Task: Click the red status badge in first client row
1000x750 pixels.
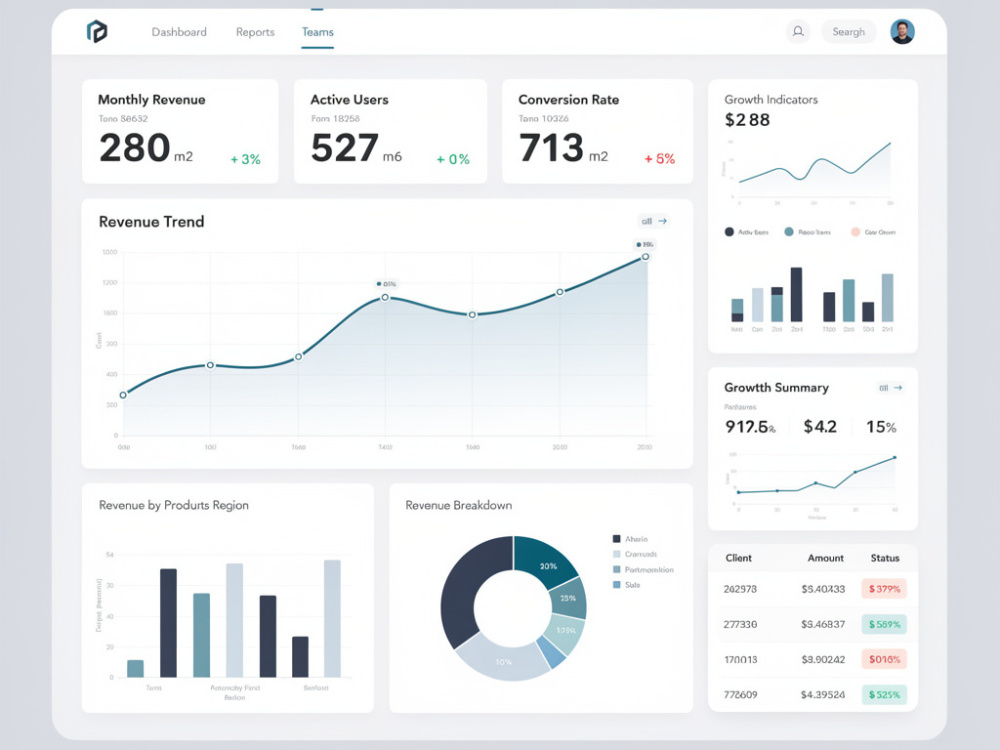Action: pyautogui.click(x=884, y=589)
